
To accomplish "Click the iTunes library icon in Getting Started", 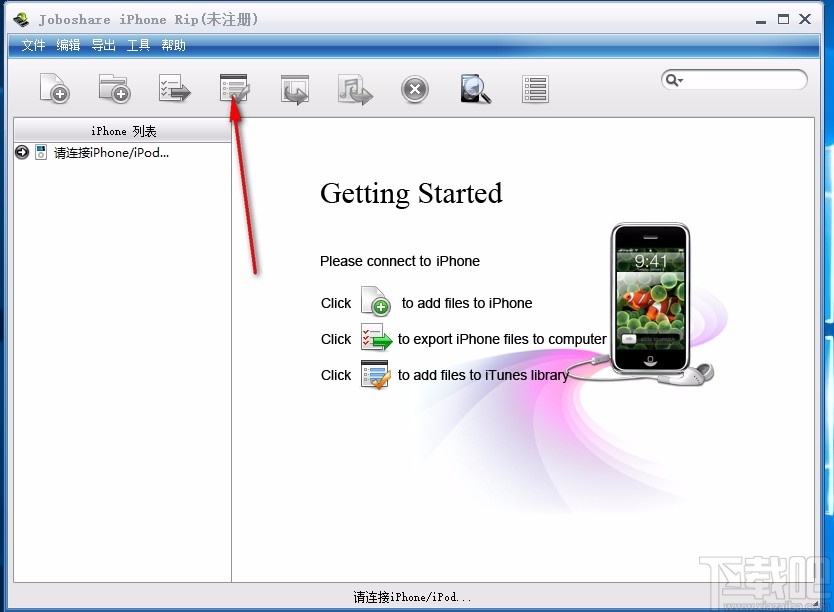I will click(375, 375).
